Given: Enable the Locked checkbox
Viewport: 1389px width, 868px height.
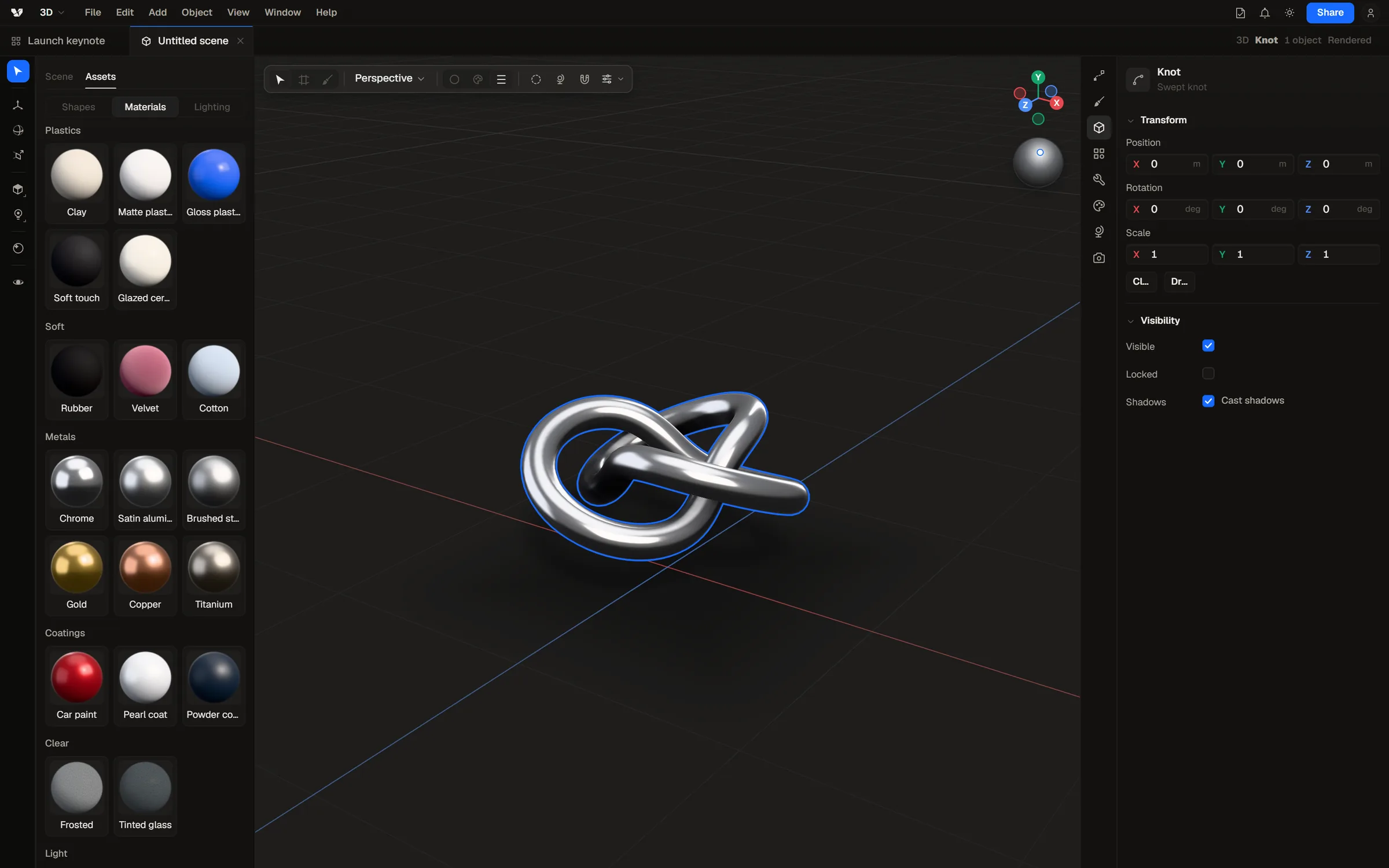Looking at the screenshot, I should (1208, 373).
